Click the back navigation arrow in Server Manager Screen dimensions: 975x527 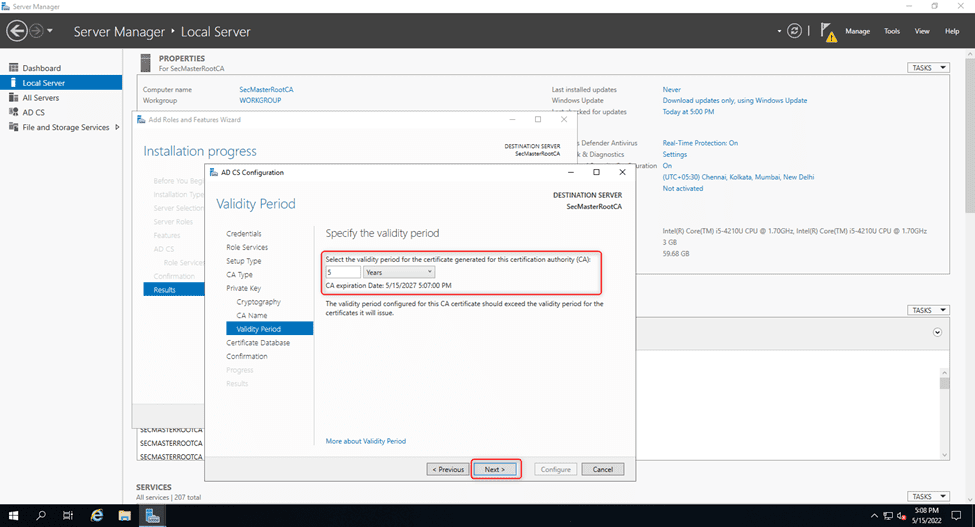tap(17, 30)
